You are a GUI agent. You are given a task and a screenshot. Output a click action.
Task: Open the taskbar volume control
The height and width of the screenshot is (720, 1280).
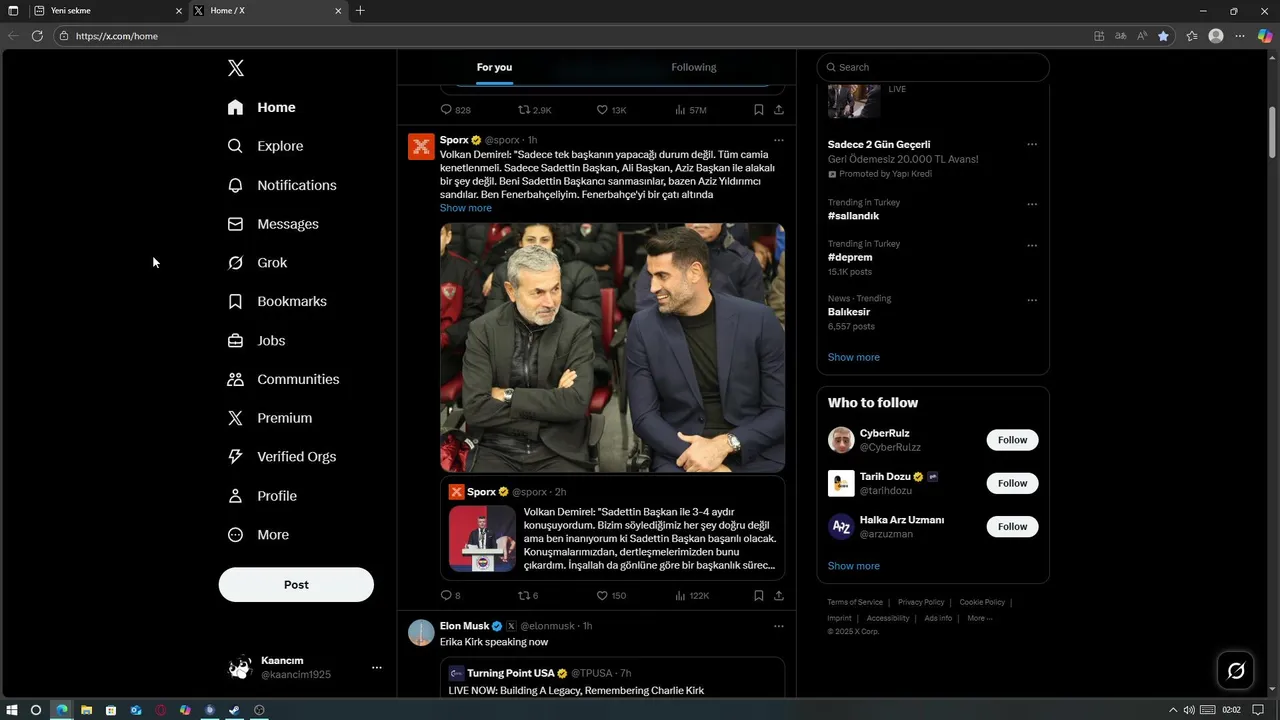pyautogui.click(x=1188, y=710)
